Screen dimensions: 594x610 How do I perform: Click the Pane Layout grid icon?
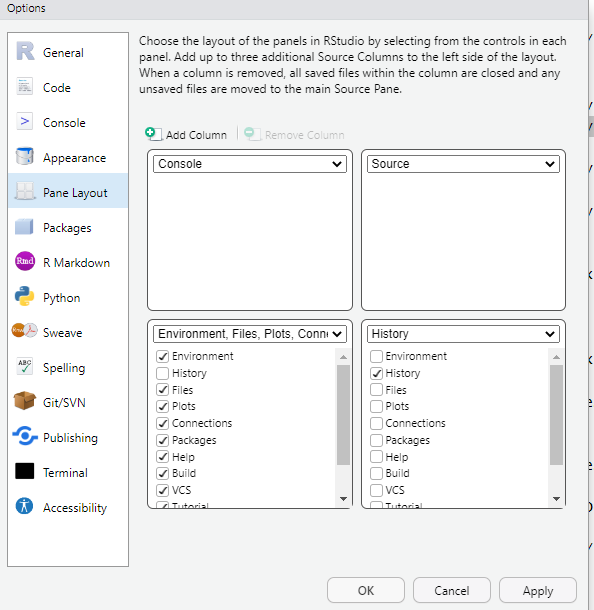coord(25,191)
